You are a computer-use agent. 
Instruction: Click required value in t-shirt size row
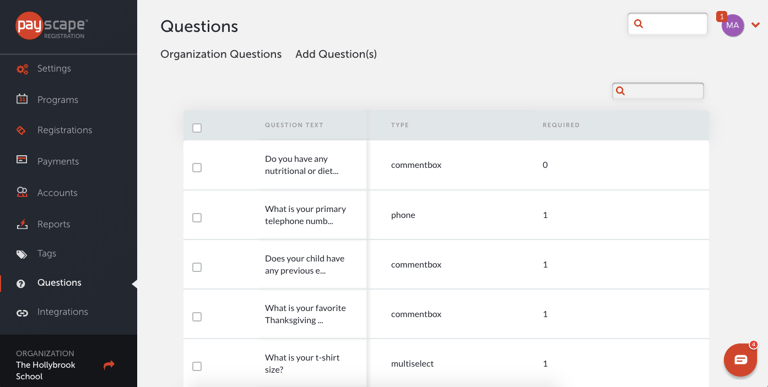[x=545, y=364]
